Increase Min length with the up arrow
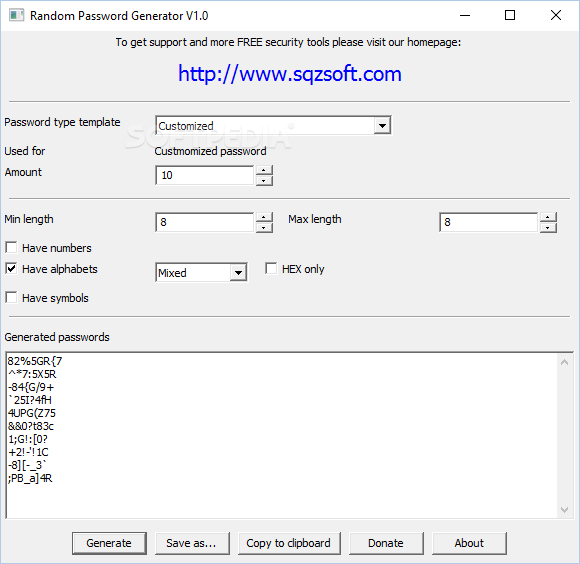 [264, 217]
